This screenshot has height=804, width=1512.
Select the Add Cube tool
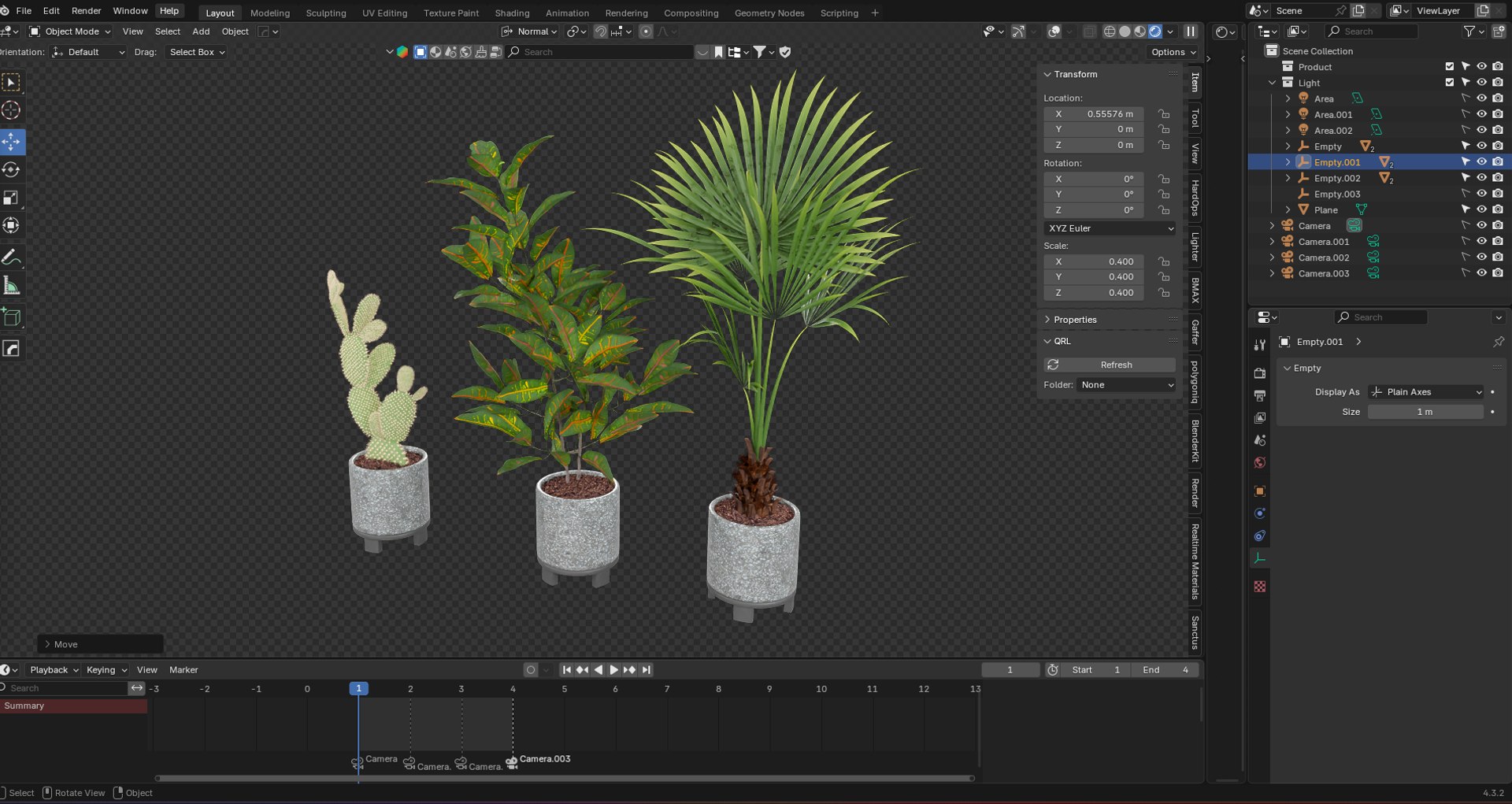pyautogui.click(x=11, y=317)
